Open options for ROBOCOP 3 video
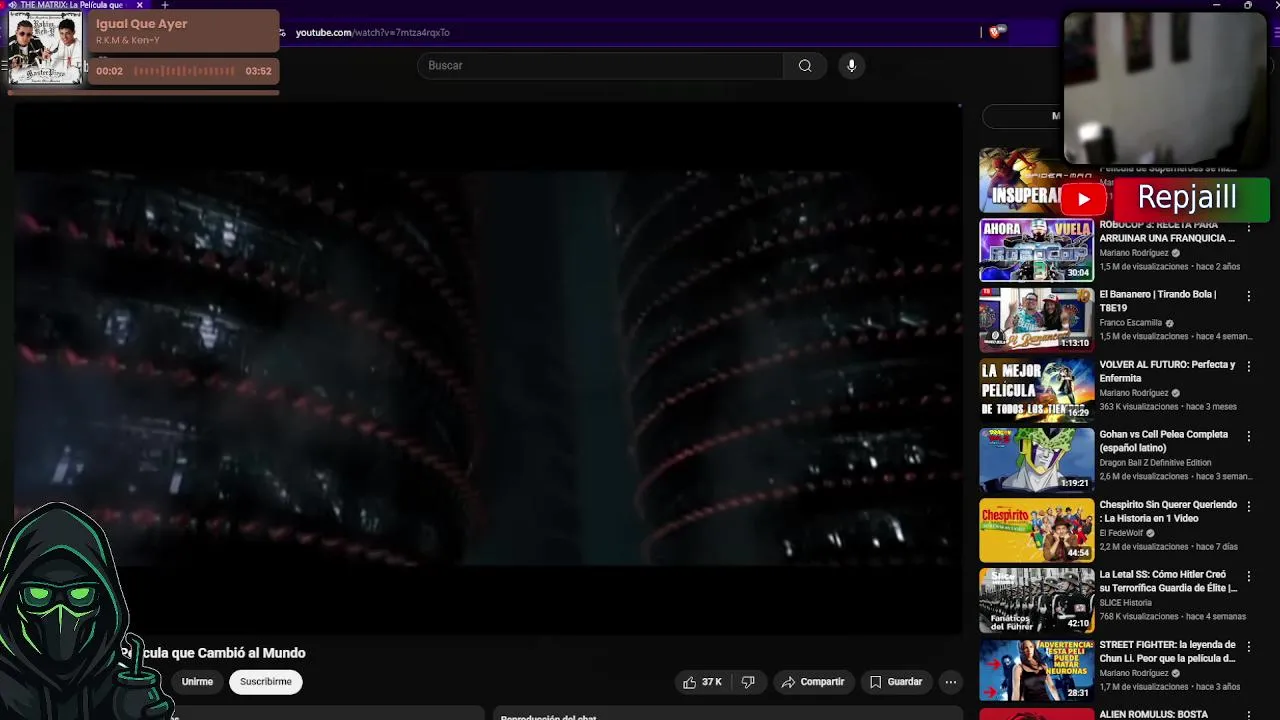The height and width of the screenshot is (720, 1280). tap(1248, 227)
